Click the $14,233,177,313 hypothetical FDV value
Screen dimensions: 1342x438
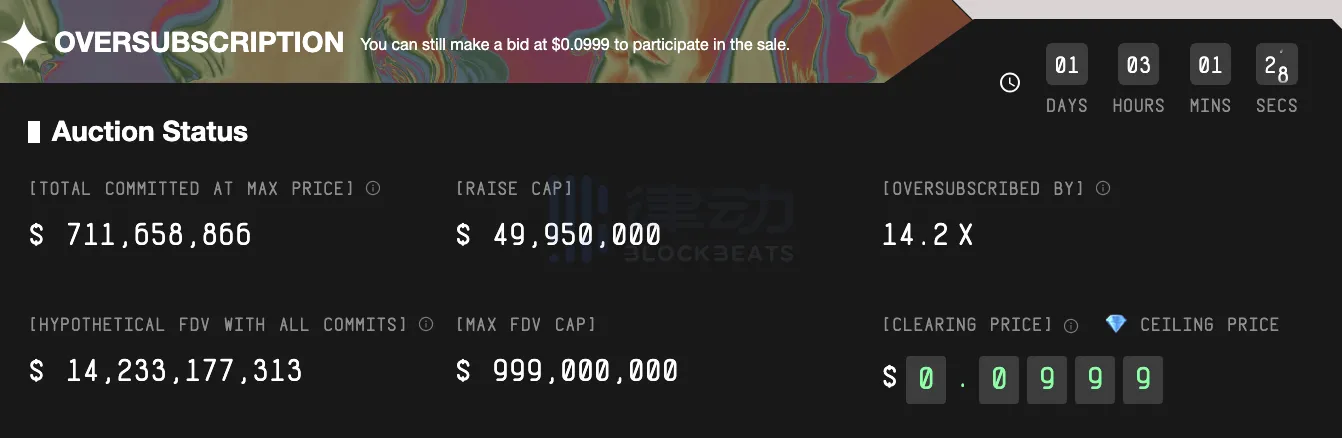tap(165, 371)
